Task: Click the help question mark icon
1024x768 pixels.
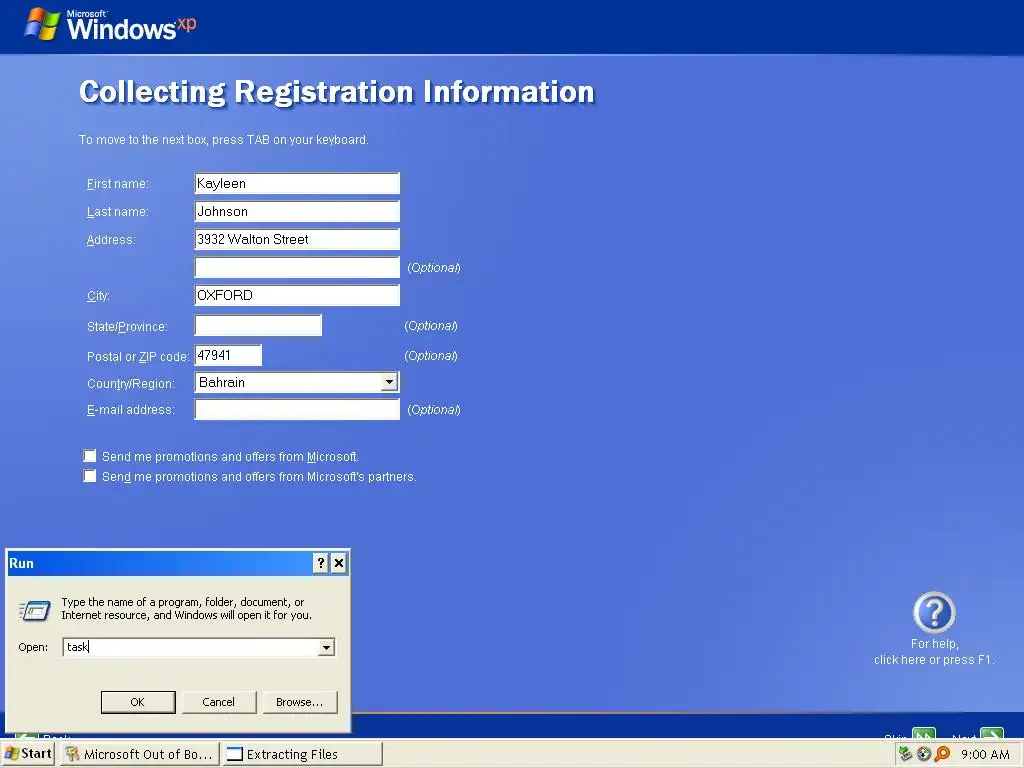Action: pyautogui.click(x=934, y=613)
